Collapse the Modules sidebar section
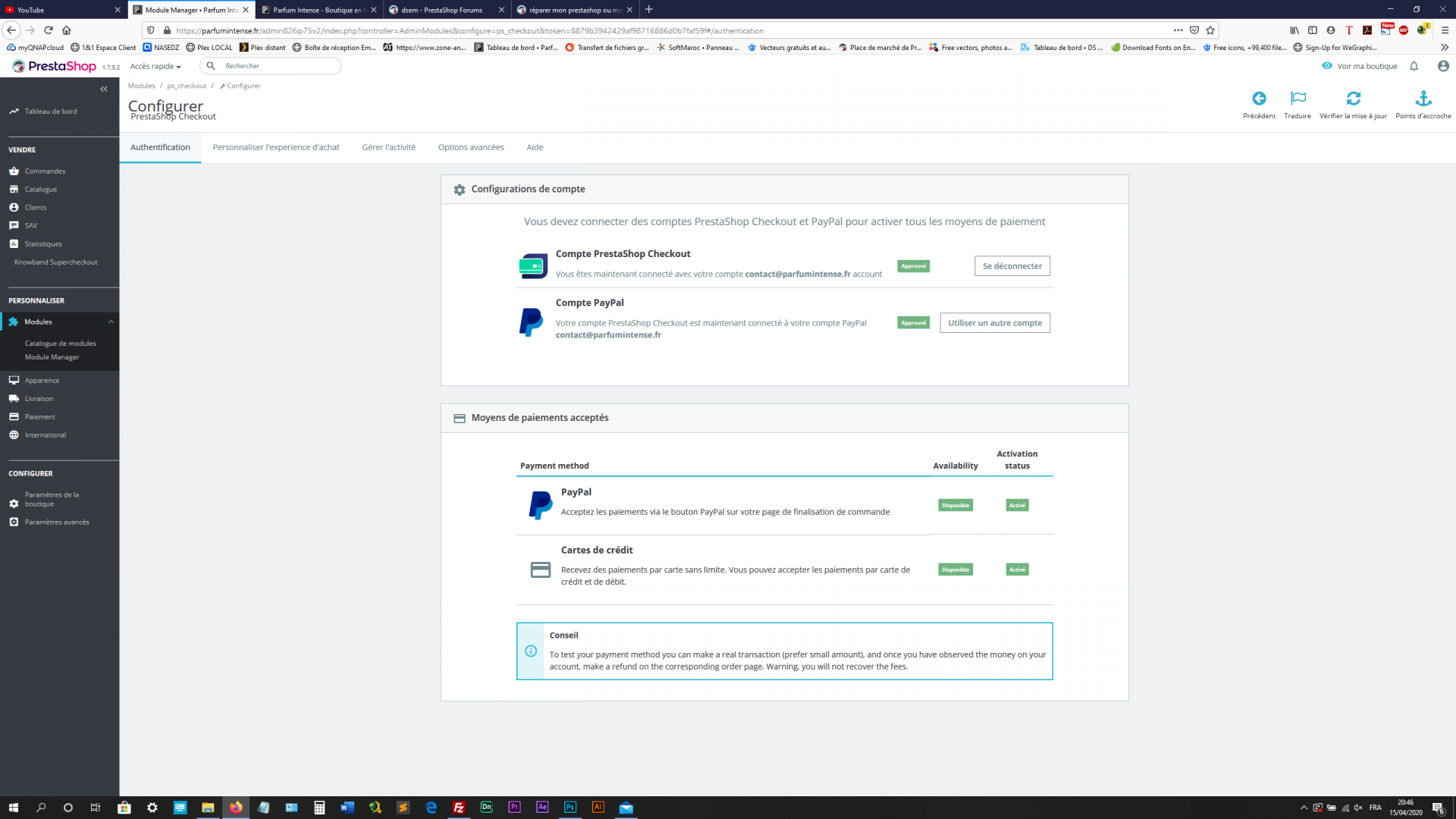 [x=111, y=322]
